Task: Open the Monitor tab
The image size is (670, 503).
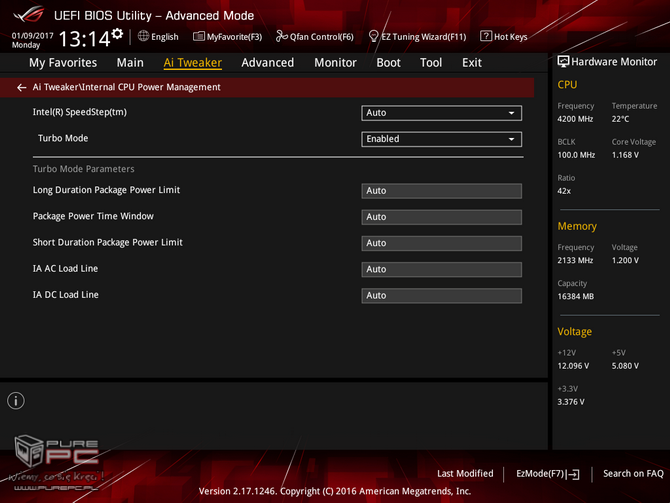Action: coord(335,62)
